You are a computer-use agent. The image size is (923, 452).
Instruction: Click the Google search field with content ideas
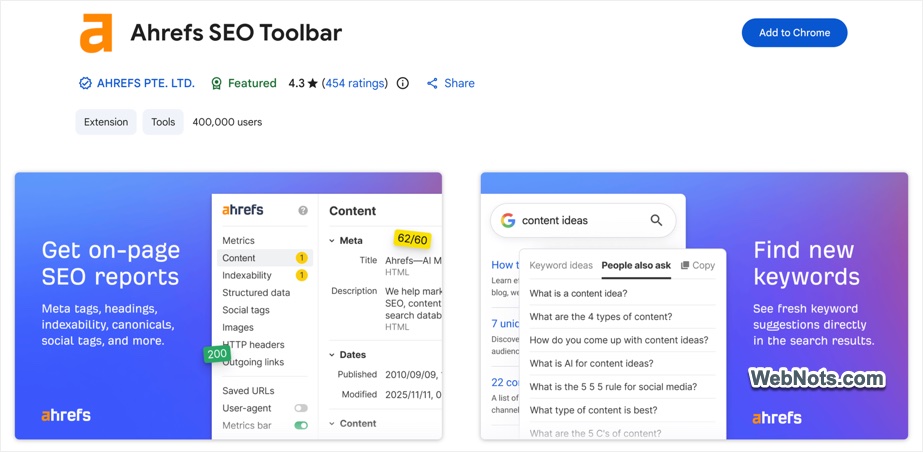point(583,220)
